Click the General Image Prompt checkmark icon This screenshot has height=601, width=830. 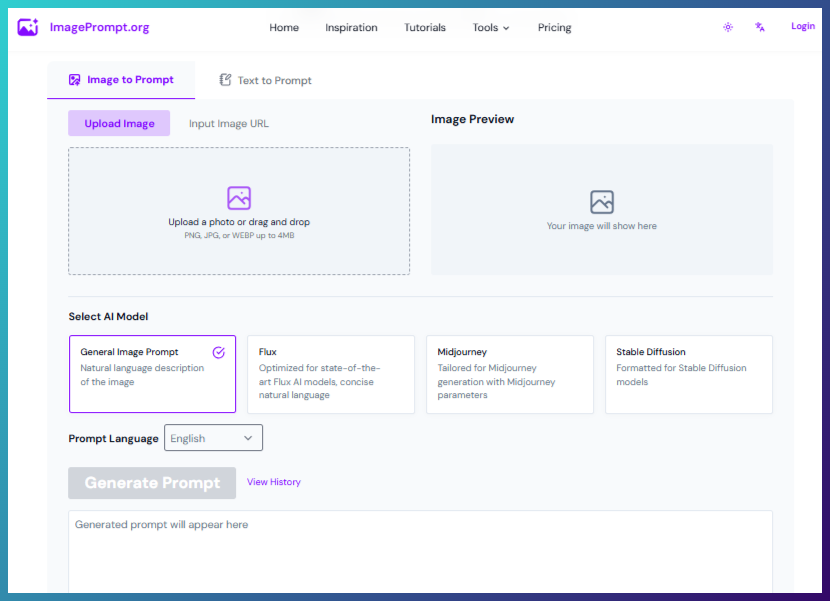click(219, 352)
